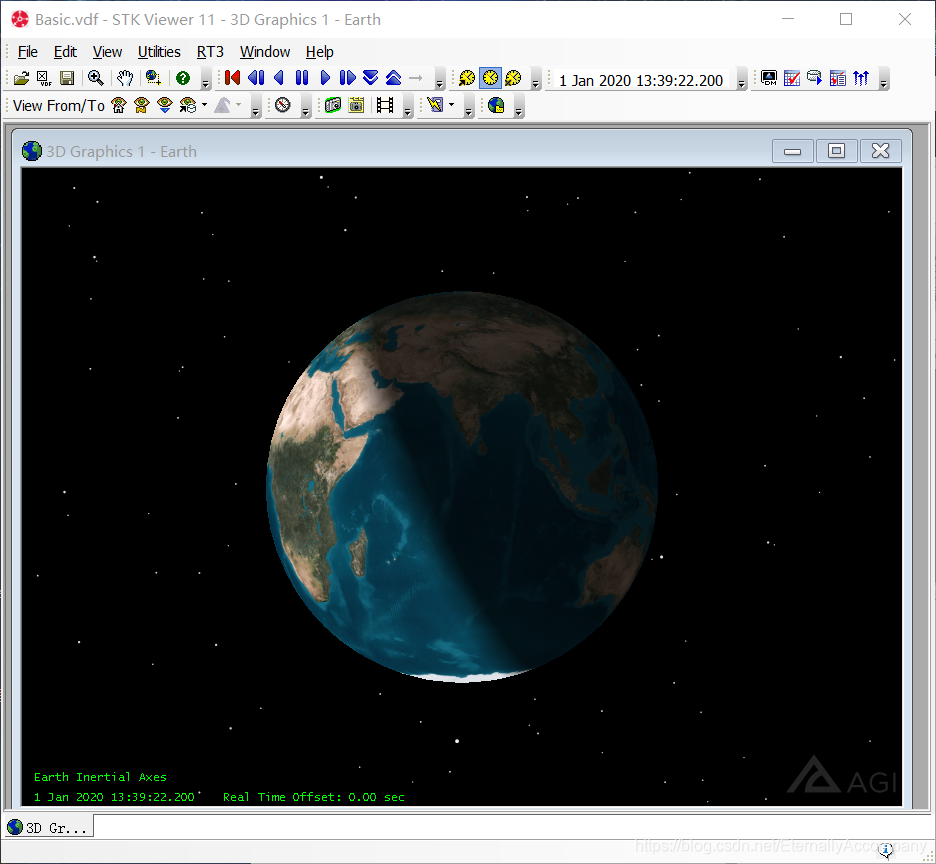Click the globe with yellow document icon
Screen dimensions: 936x864
496,106
